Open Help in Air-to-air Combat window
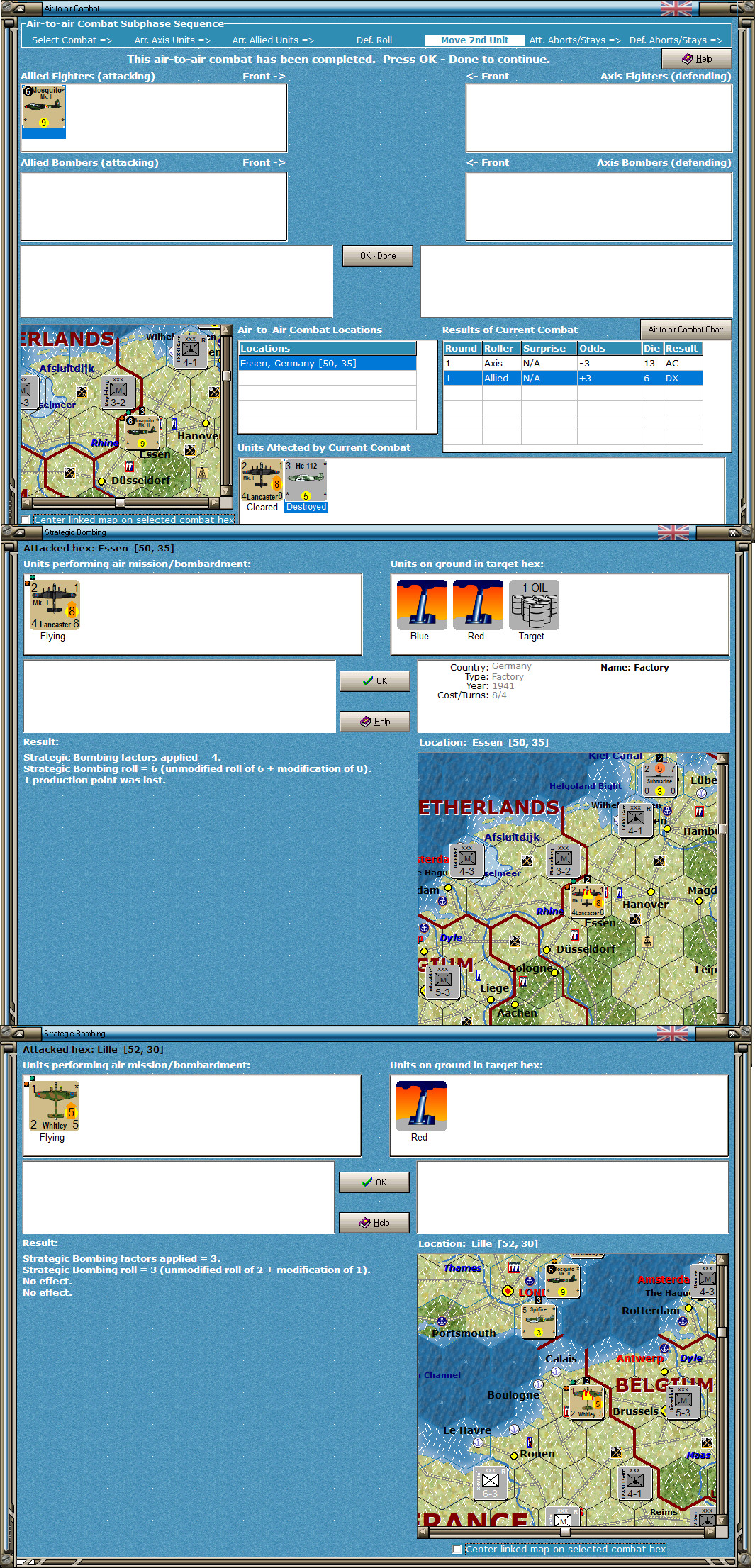 (696, 59)
